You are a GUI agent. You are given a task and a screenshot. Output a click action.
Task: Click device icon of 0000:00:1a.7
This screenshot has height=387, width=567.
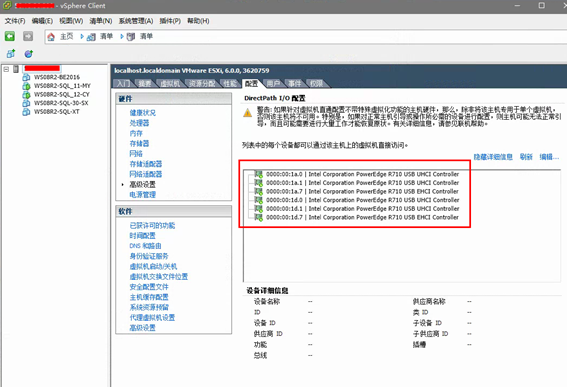(259, 191)
